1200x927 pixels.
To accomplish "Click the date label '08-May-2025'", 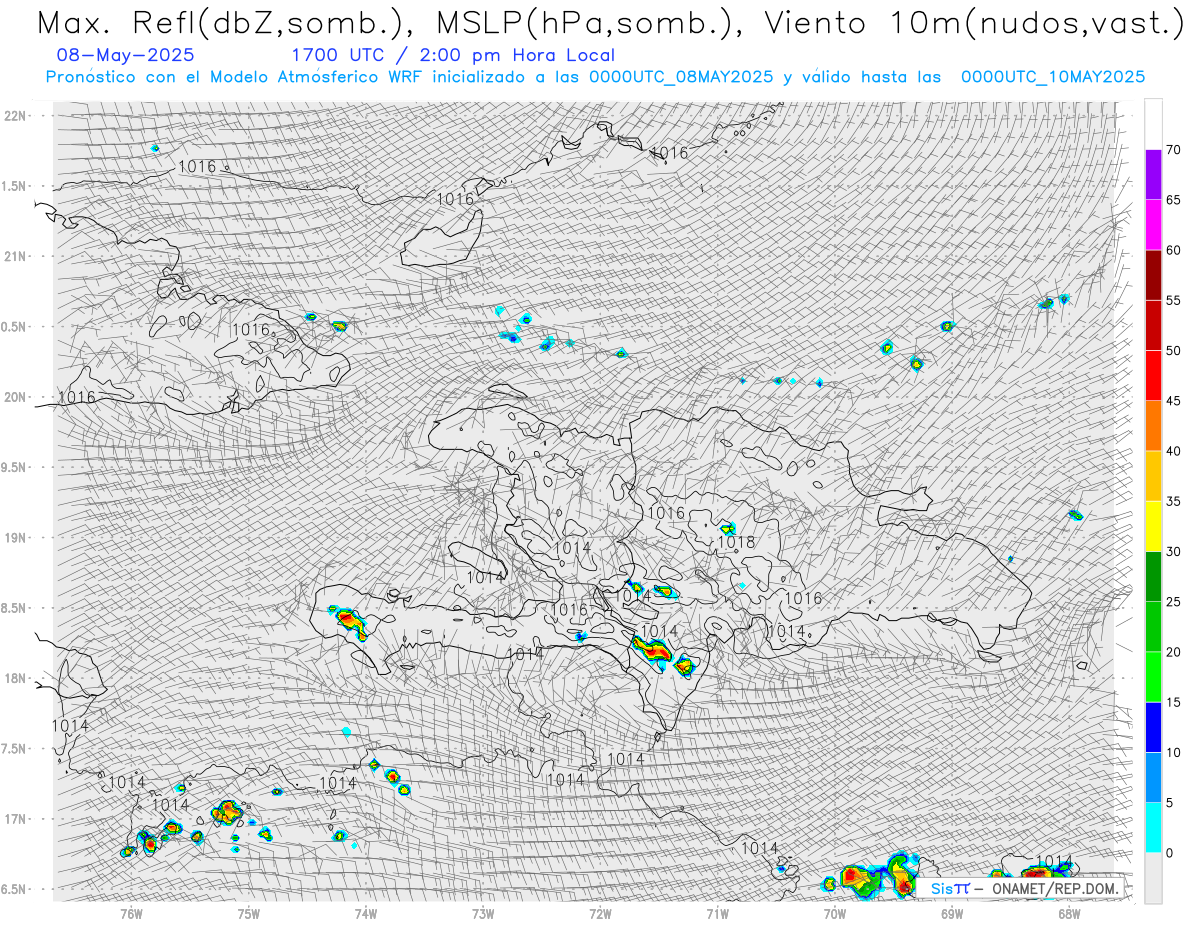I will click(126, 55).
